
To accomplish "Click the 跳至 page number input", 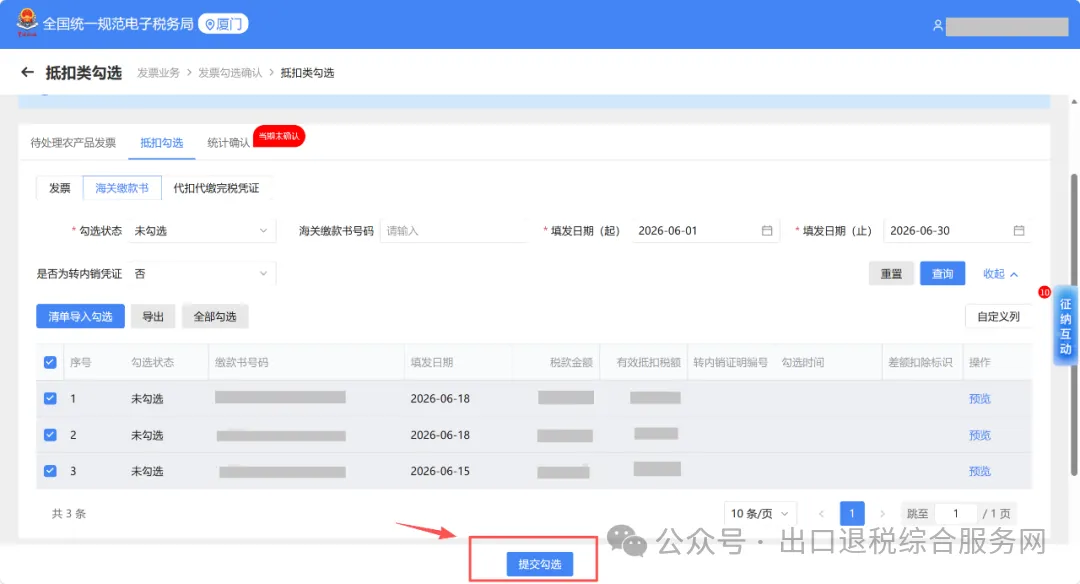I will pos(956,513).
